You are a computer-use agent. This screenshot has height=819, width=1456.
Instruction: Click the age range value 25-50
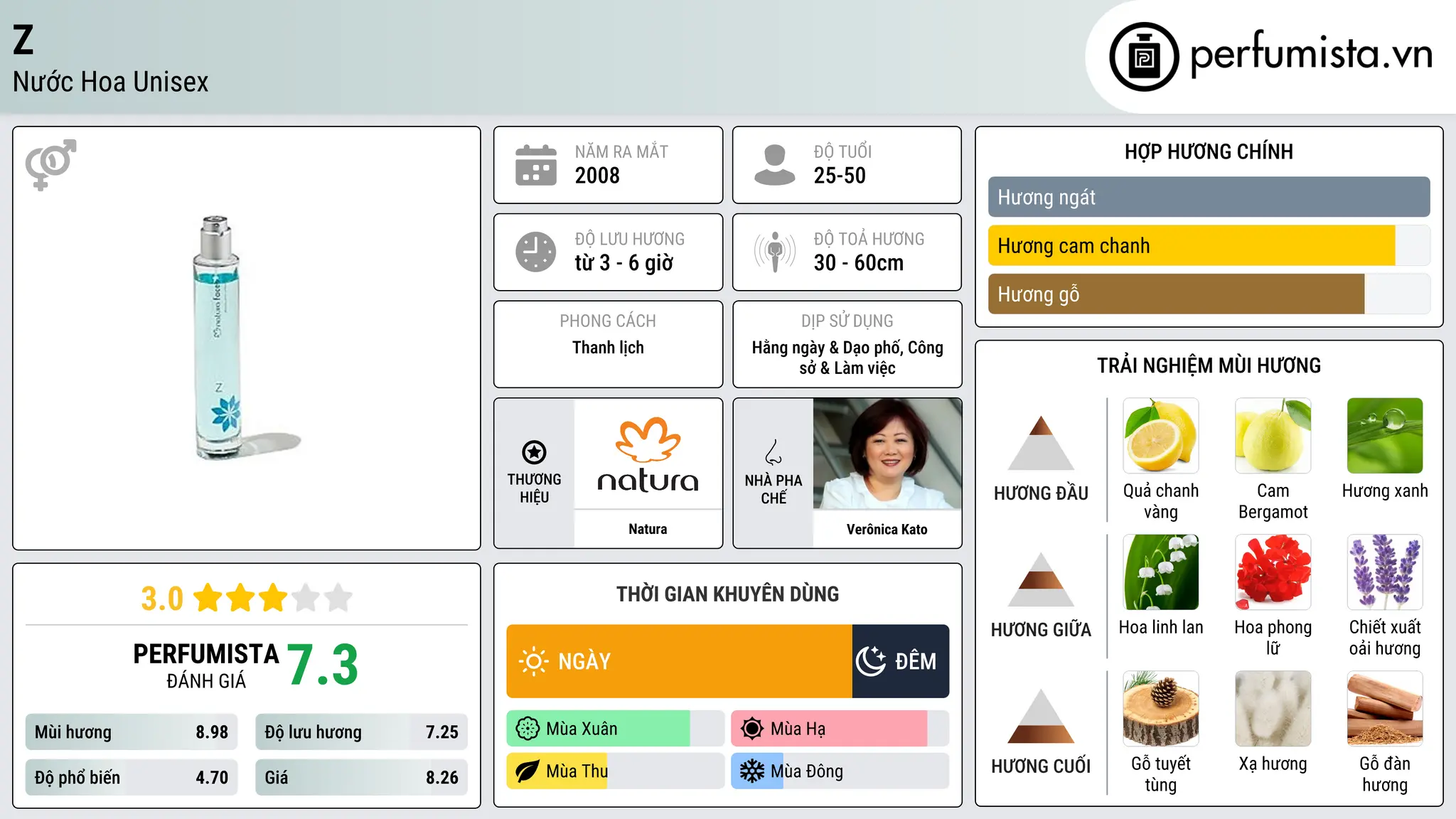[840, 176]
